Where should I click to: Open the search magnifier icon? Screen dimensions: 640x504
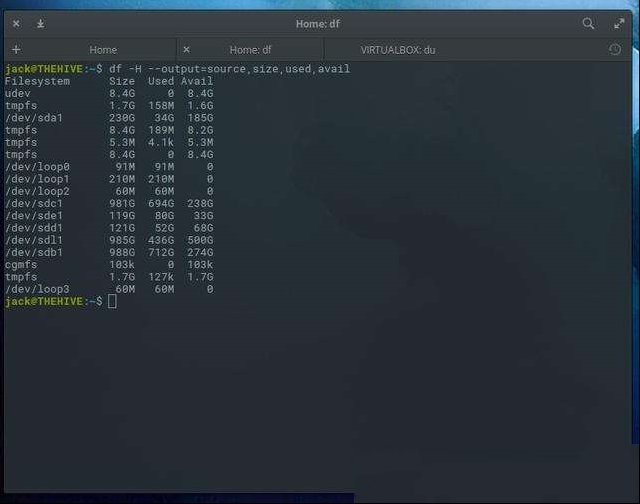[x=588, y=24]
